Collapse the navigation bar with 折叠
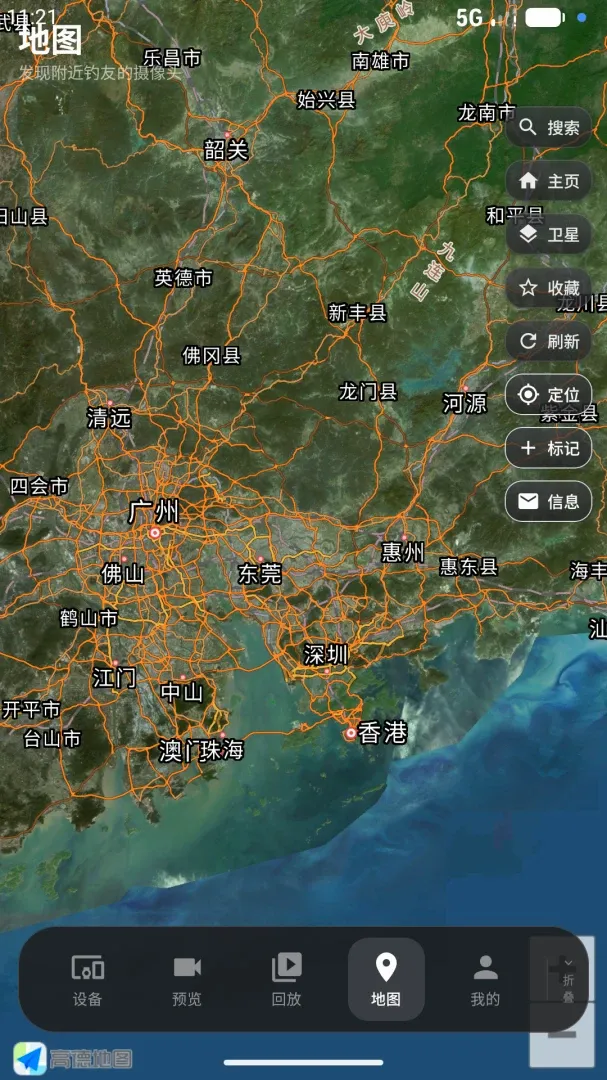Image resolution: width=607 pixels, height=1080 pixels. click(568, 981)
